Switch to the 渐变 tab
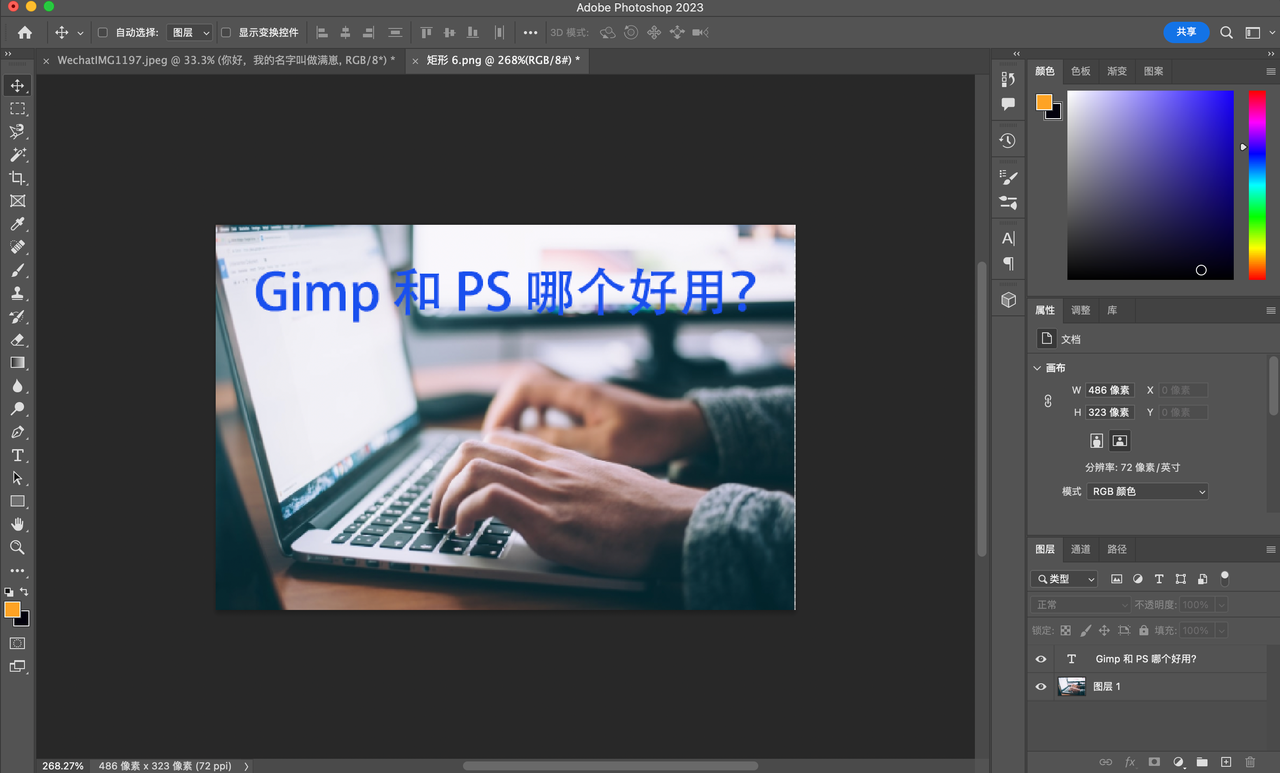Viewport: 1280px width, 773px height. pos(1117,71)
